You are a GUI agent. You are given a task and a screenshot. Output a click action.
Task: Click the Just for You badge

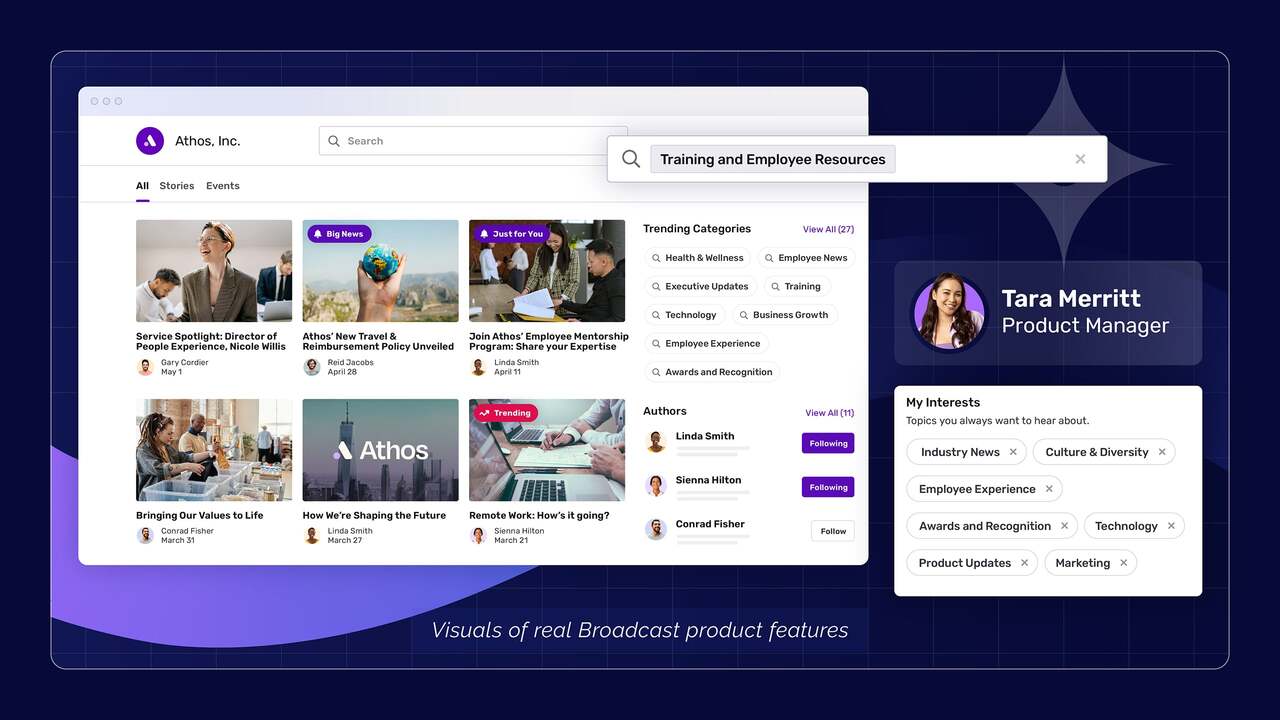click(510, 234)
